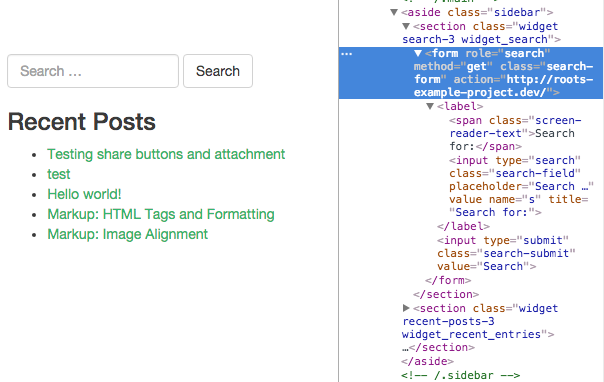Screen dimensions: 604x382
Task: Open Markup: HTML Tags and Formatting link
Action: pos(161,214)
